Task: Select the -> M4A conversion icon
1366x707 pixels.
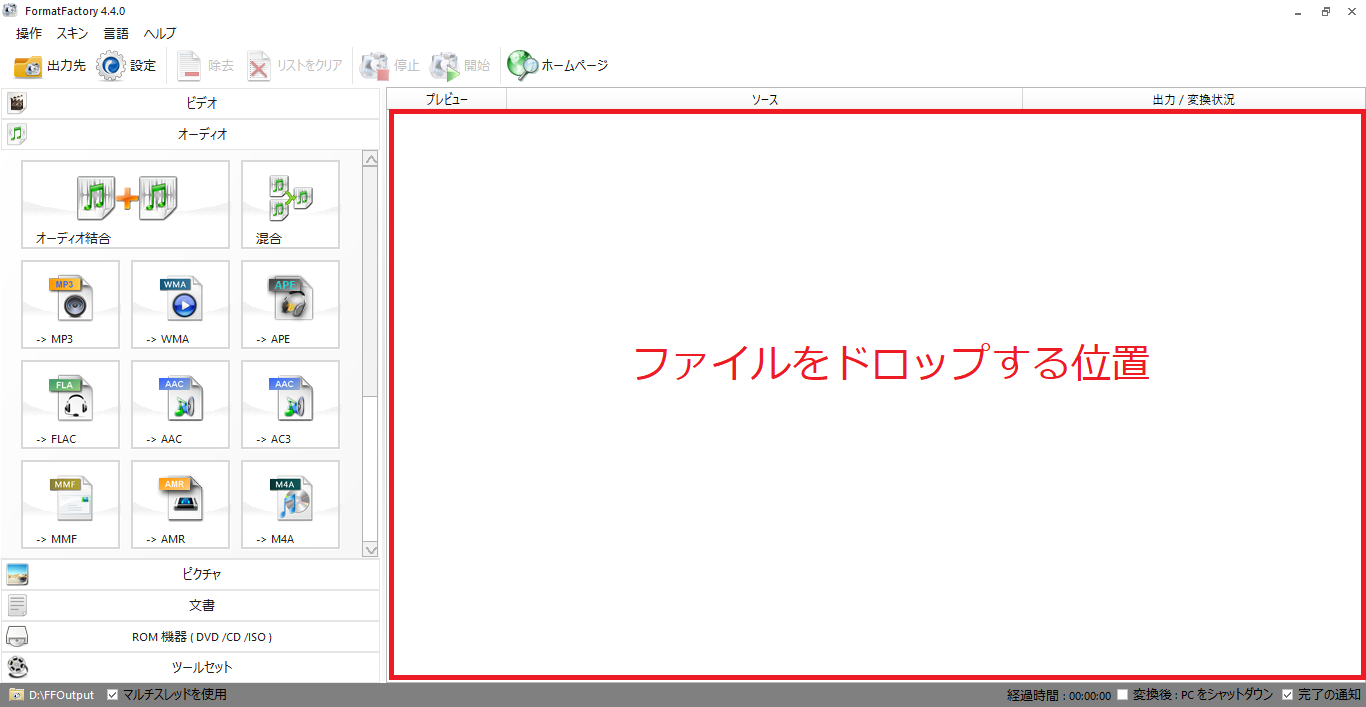Action: (290, 504)
